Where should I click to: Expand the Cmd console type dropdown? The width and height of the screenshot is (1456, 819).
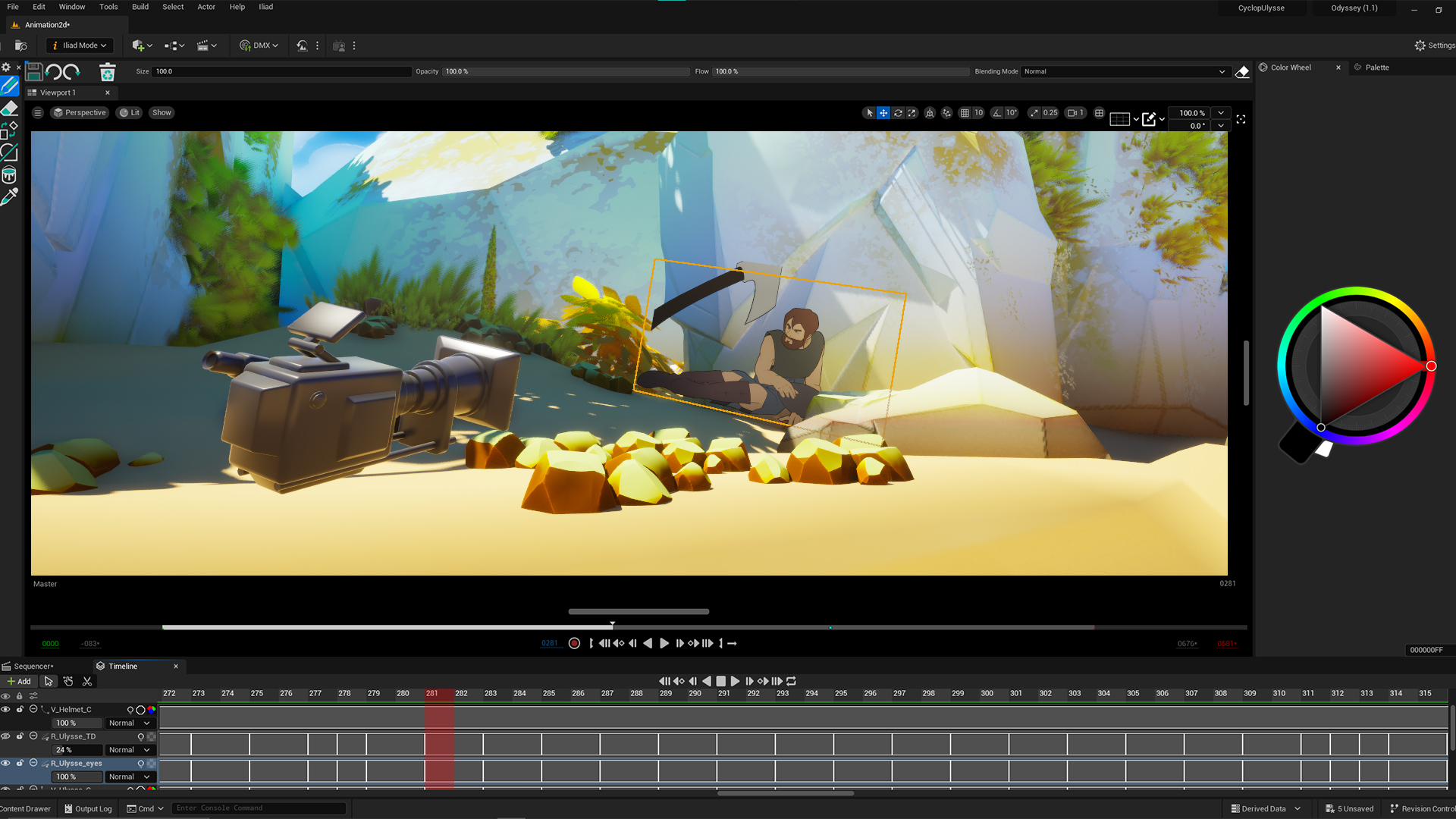coord(145,809)
